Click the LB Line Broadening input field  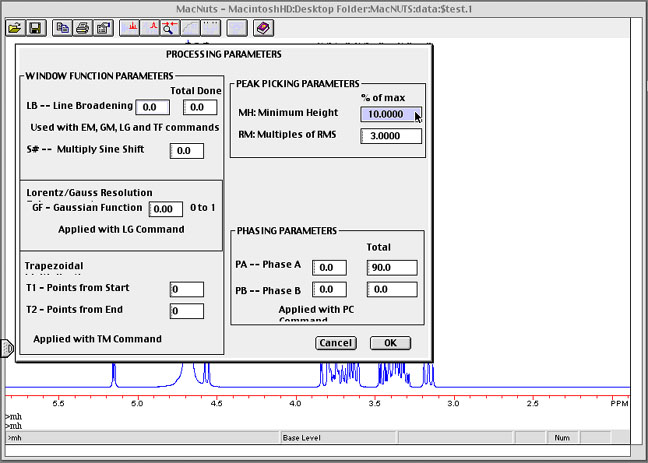pos(153,107)
